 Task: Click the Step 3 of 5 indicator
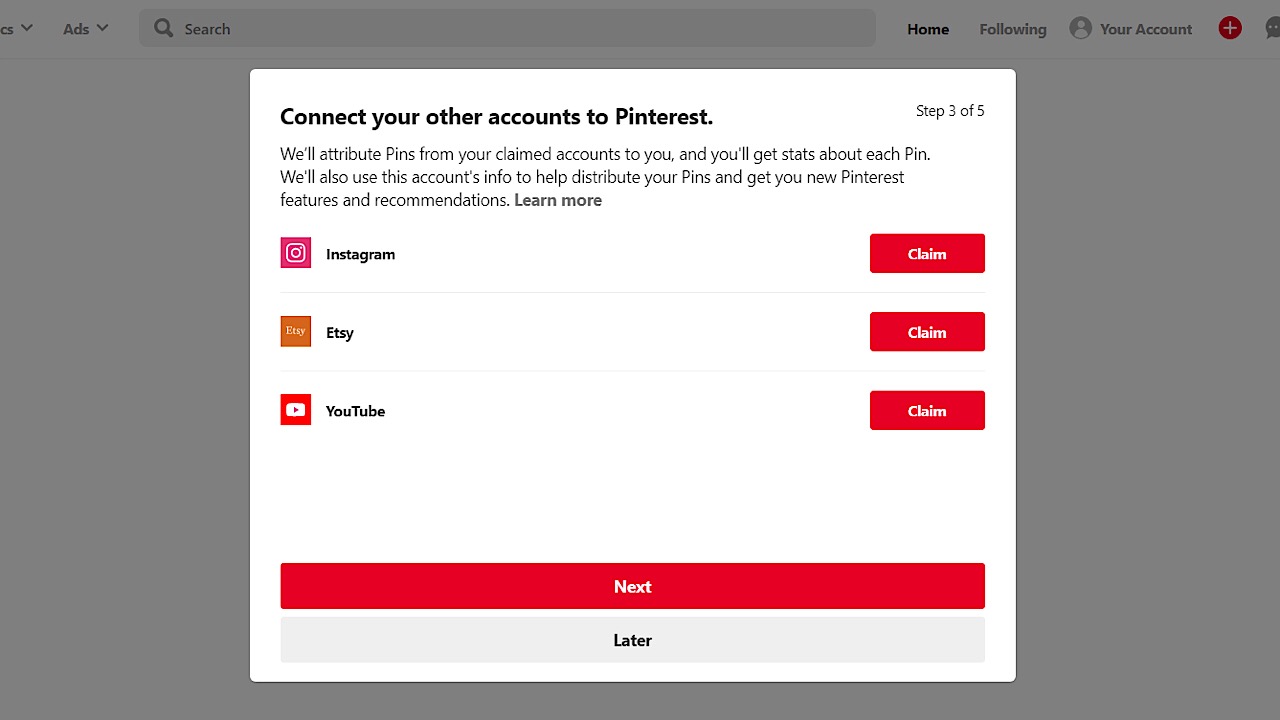[950, 111]
